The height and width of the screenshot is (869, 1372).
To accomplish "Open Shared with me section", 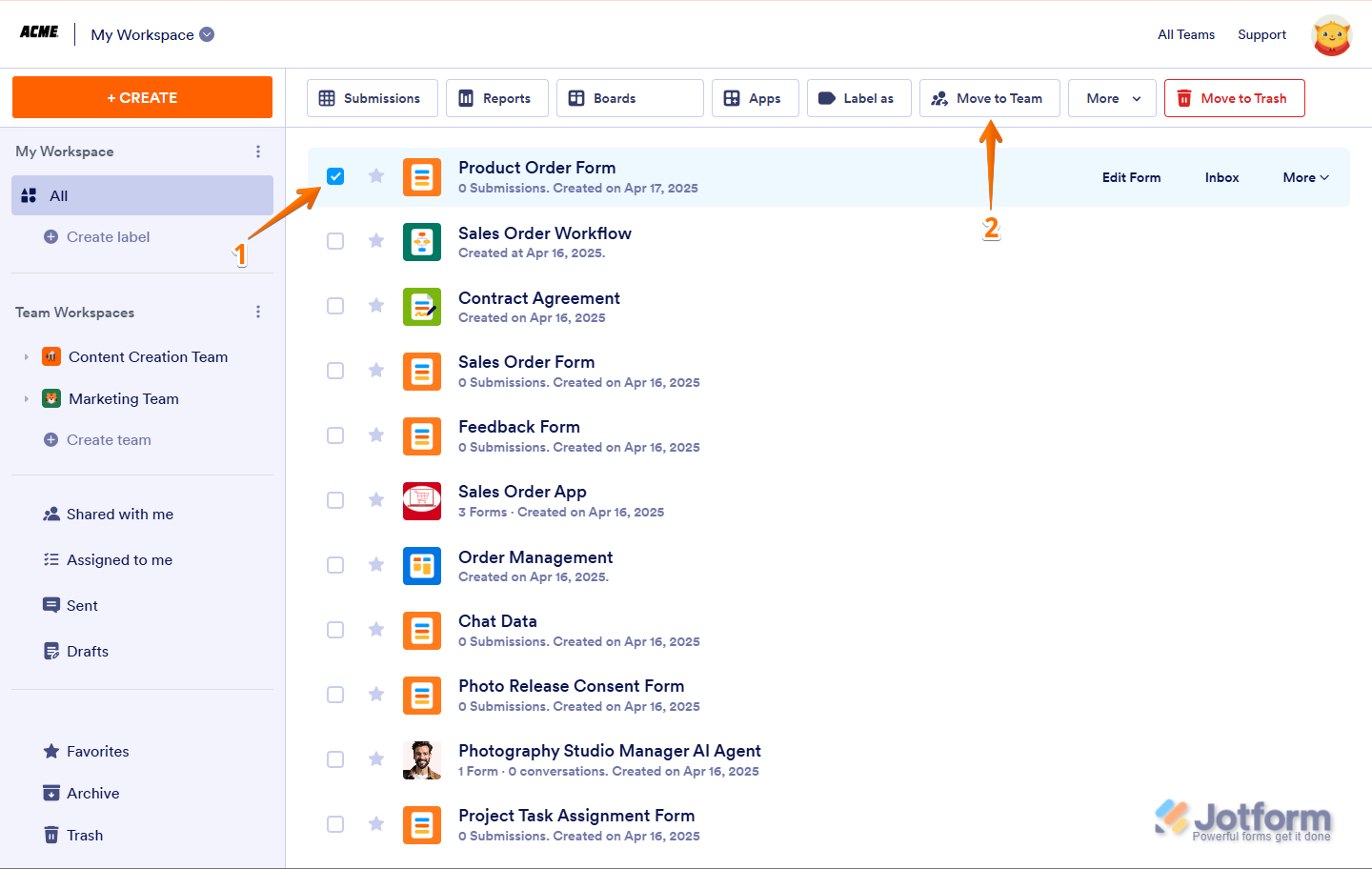I will coord(119,515).
